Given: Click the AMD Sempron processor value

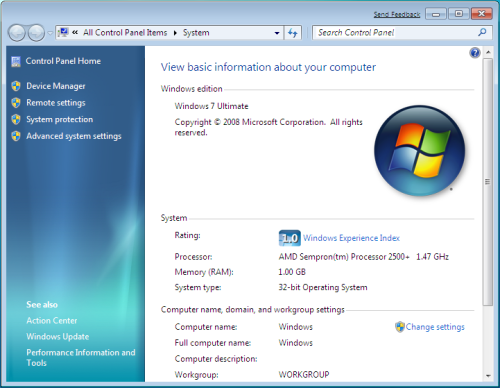Looking at the screenshot, I should (364, 257).
